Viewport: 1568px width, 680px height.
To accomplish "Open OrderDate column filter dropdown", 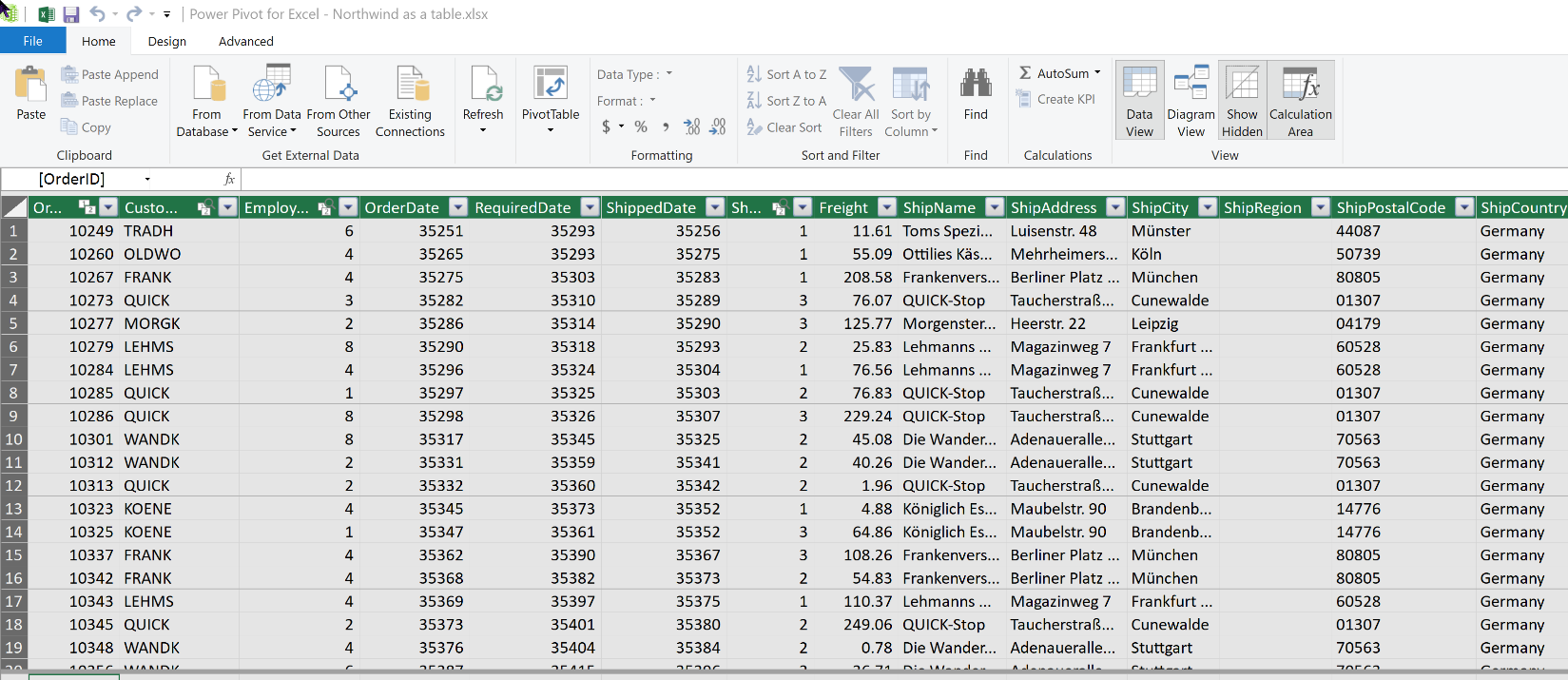I will [458, 207].
